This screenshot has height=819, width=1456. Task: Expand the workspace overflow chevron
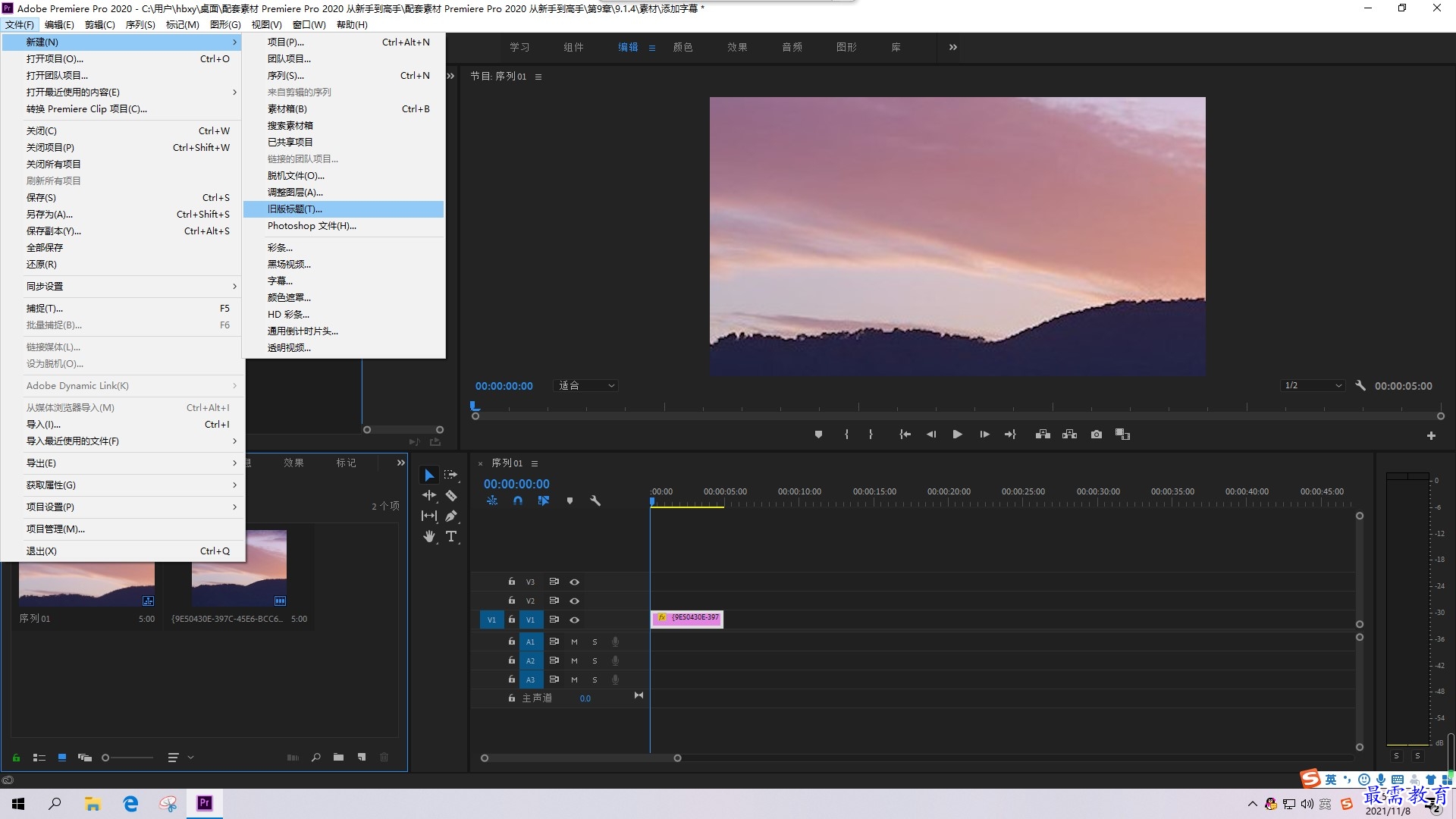coord(953,47)
